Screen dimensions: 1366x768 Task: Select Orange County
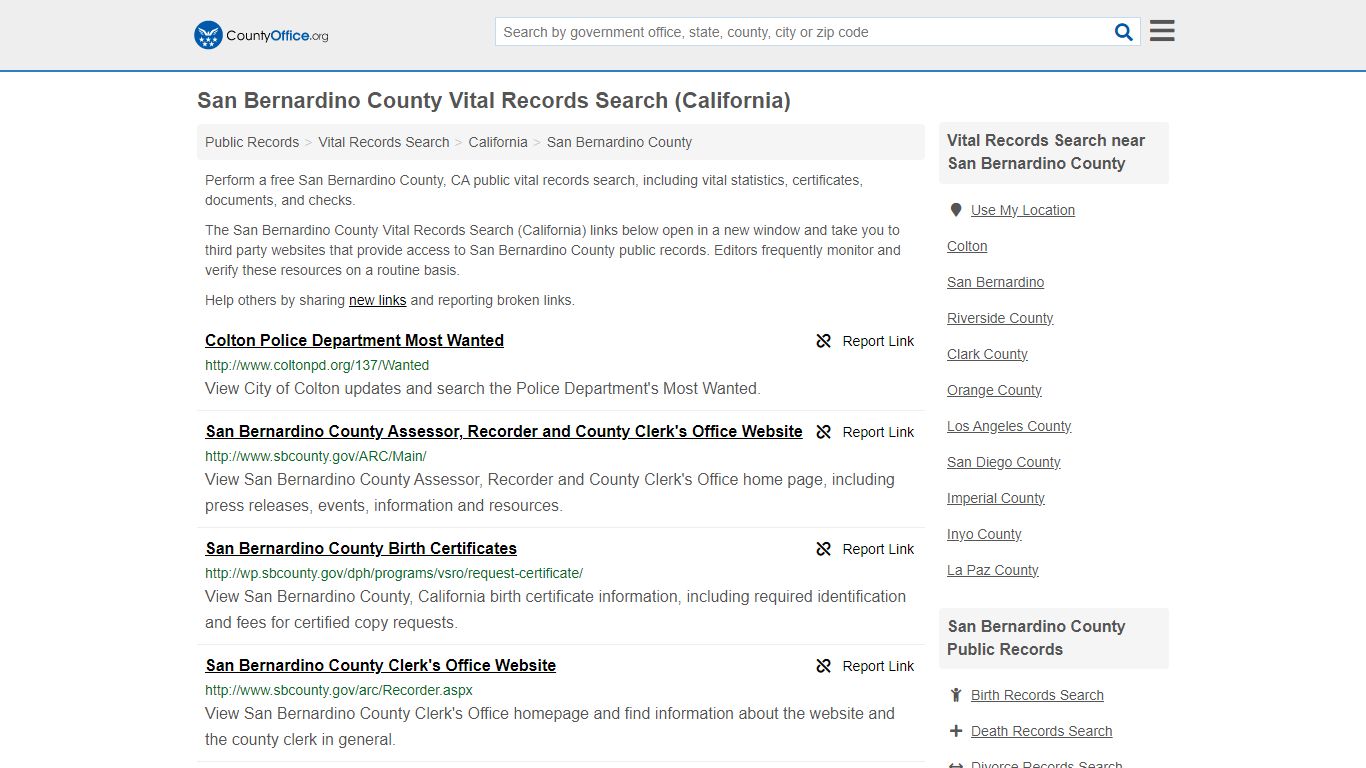point(994,390)
